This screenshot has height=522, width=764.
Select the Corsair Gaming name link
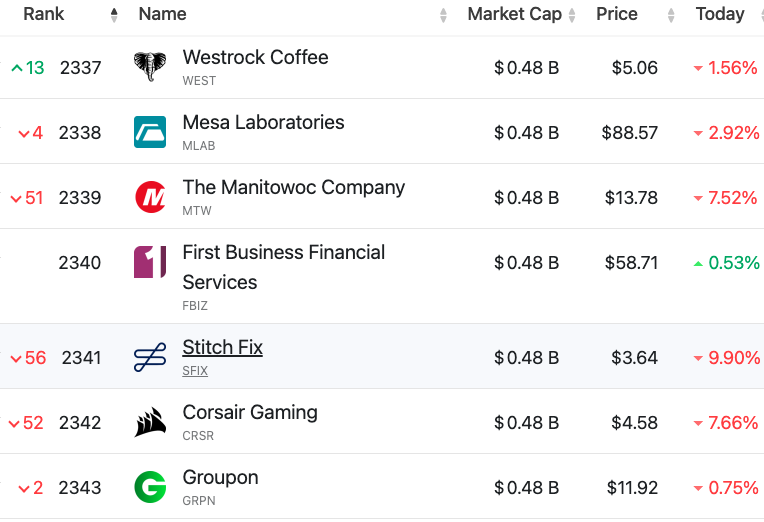[x=250, y=412]
